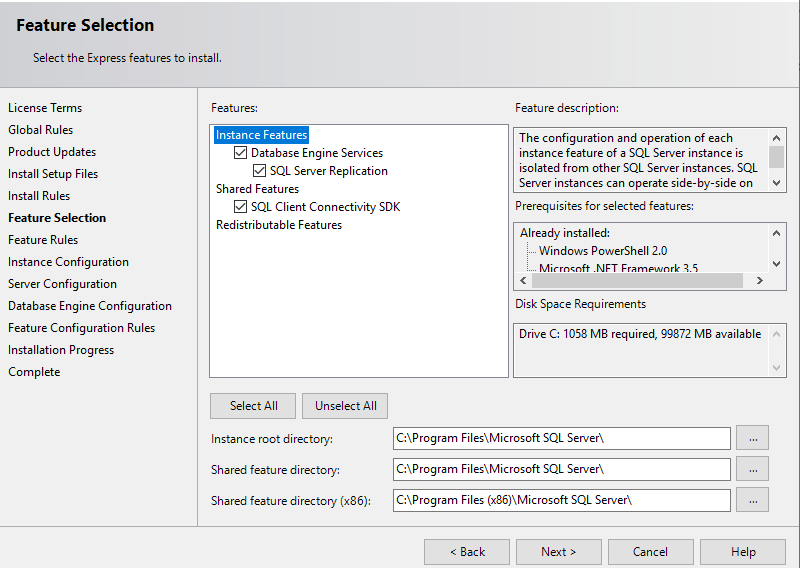The width and height of the screenshot is (800, 568).
Task: Click the Complete step in sidebar
Action: [x=34, y=372]
